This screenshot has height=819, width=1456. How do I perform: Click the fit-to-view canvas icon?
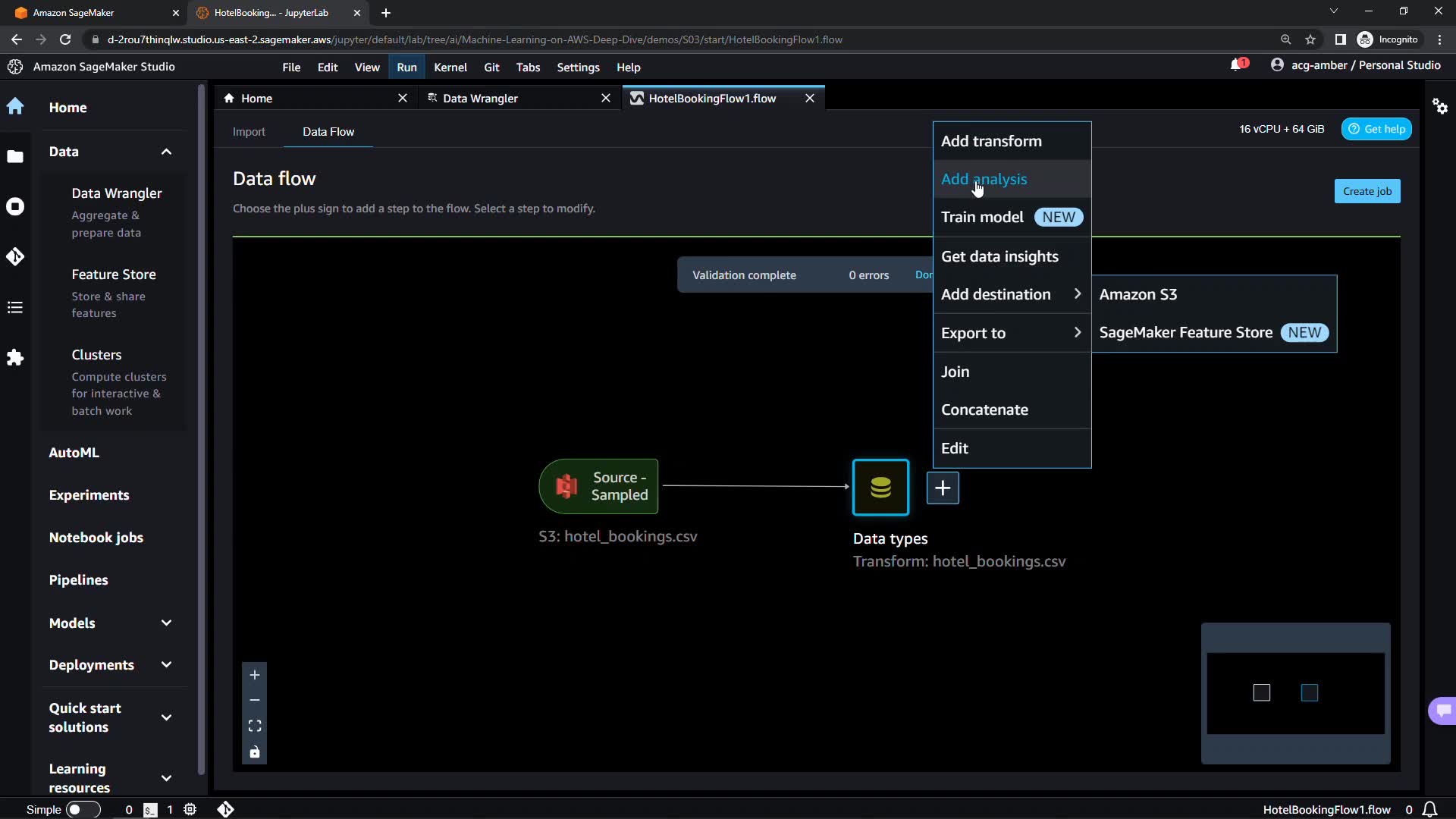pyautogui.click(x=255, y=726)
